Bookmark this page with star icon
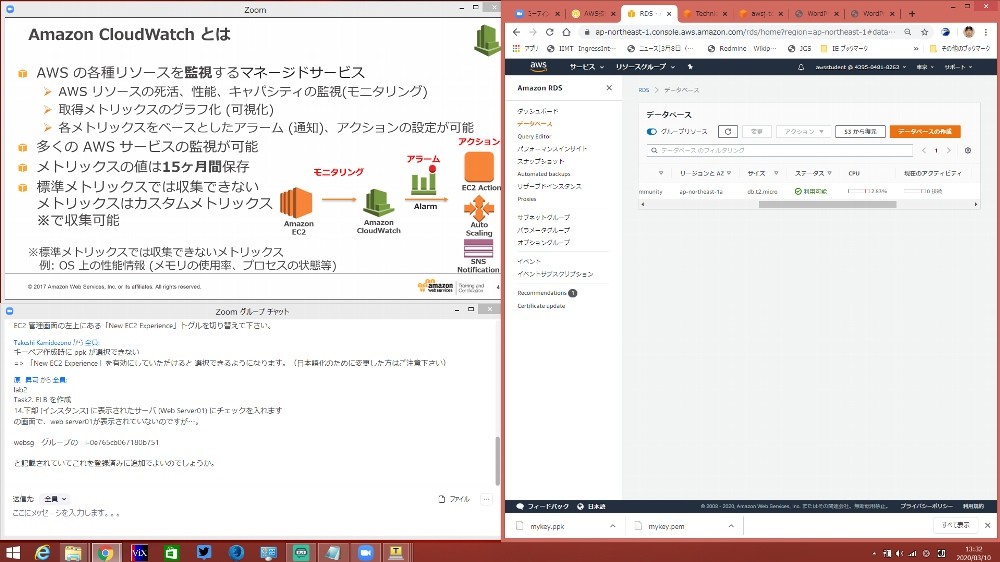 pyautogui.click(x=925, y=32)
